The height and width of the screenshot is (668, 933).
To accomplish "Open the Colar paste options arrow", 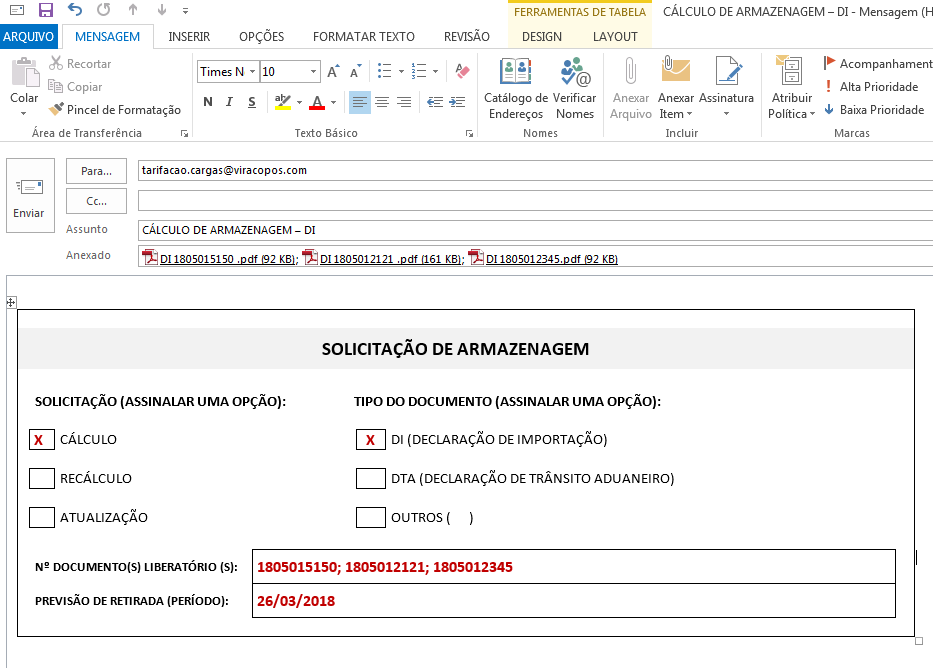I will point(24,113).
